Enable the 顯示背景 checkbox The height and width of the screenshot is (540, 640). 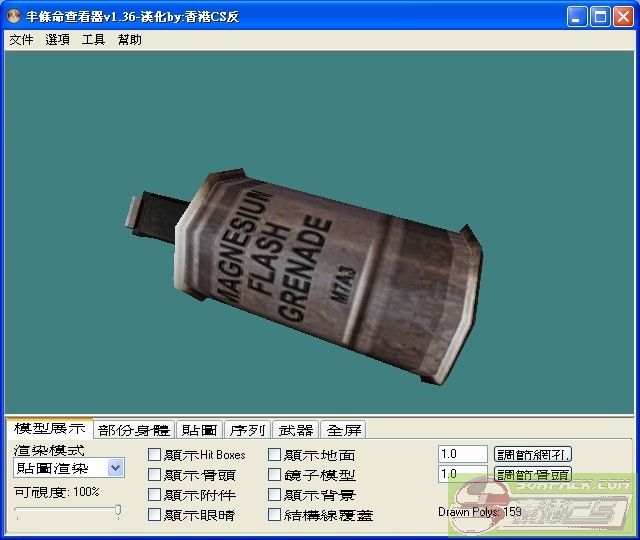point(274,494)
